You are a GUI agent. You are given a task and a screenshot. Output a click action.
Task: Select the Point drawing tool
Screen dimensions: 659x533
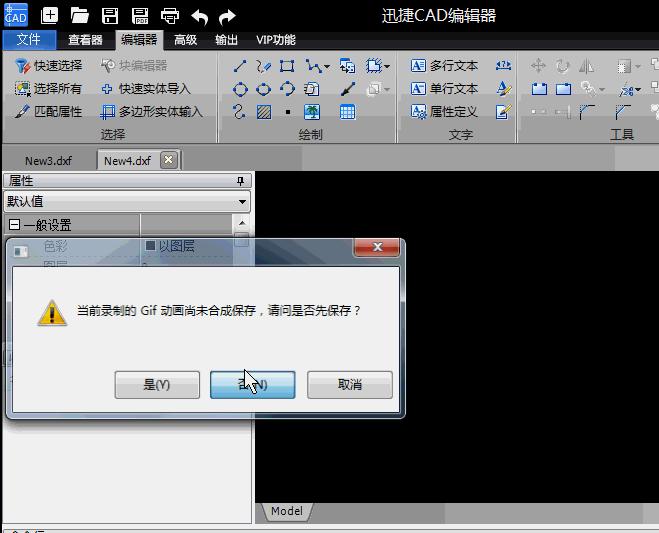(287, 112)
